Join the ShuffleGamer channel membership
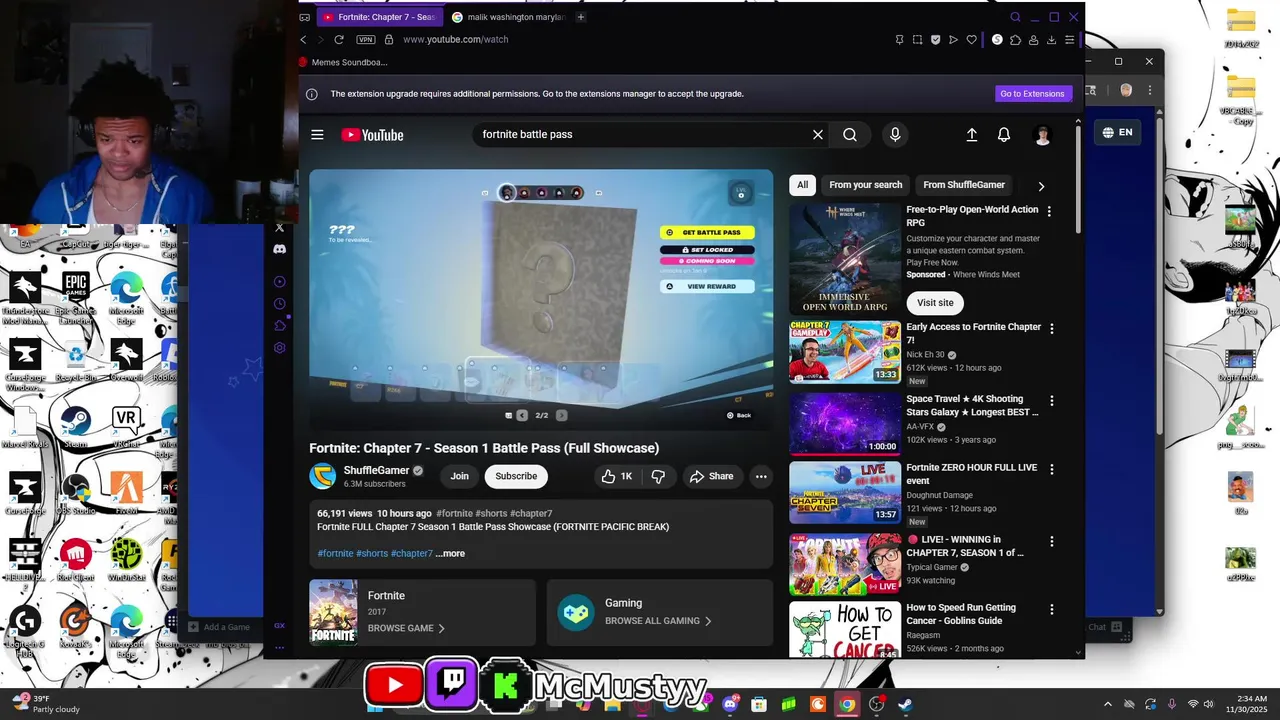Image resolution: width=1280 pixels, height=720 pixels. click(x=459, y=476)
